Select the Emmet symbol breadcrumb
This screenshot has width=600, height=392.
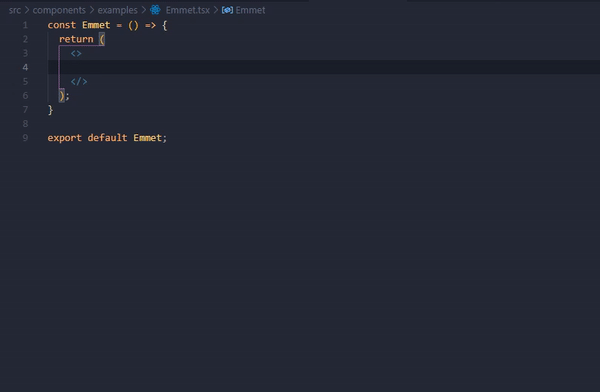[x=250, y=10]
